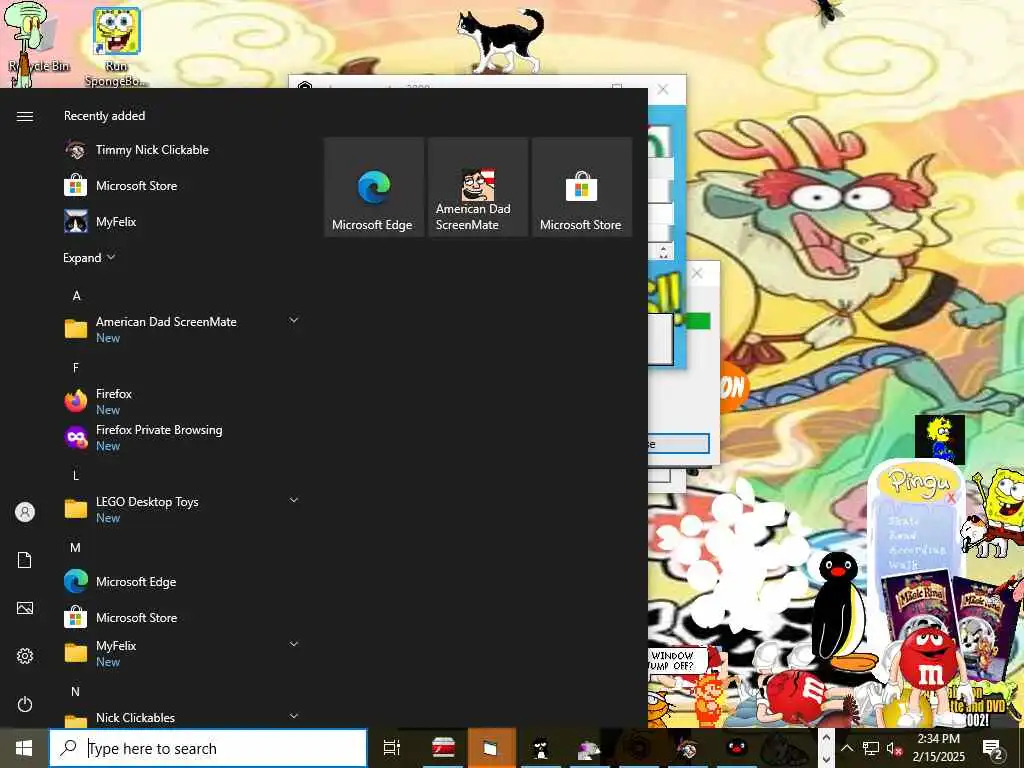The width and height of the screenshot is (1024, 768).
Task: Click the letter N section header
Action: (x=76, y=691)
